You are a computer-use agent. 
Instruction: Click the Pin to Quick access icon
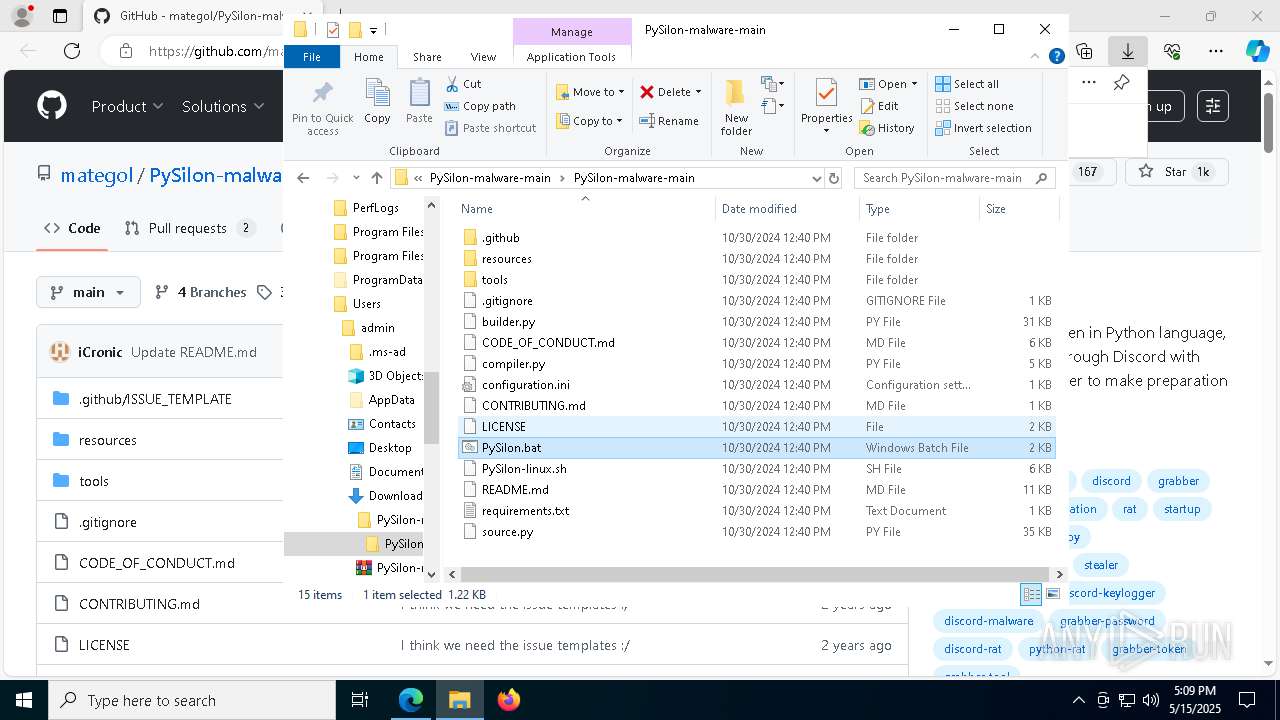coord(322,108)
